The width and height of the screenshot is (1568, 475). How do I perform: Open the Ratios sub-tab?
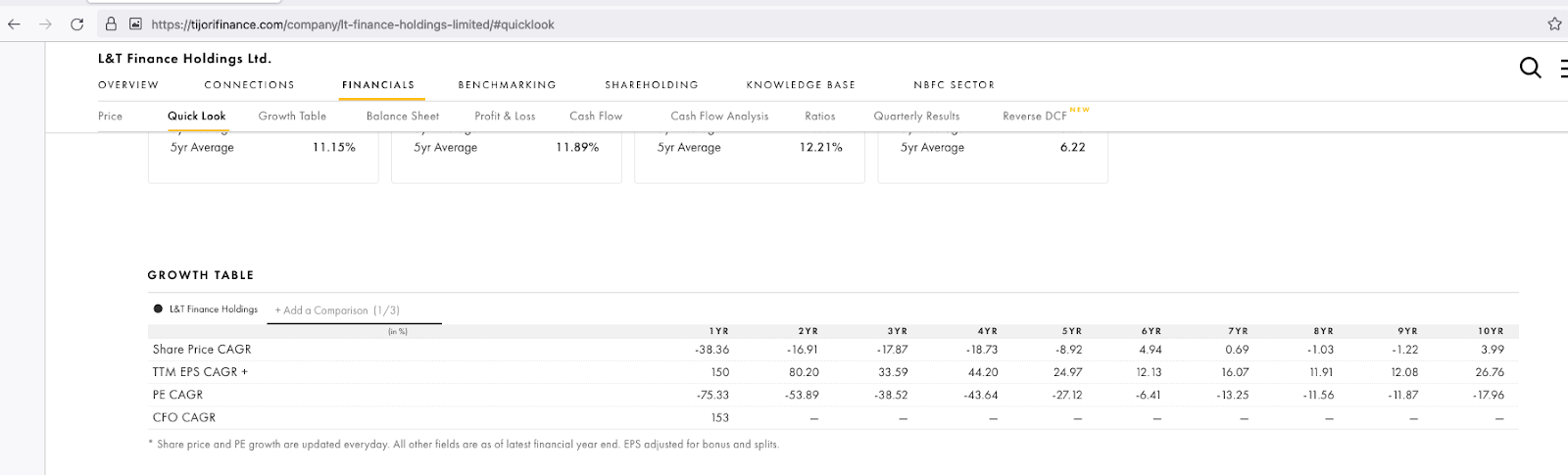pos(820,116)
